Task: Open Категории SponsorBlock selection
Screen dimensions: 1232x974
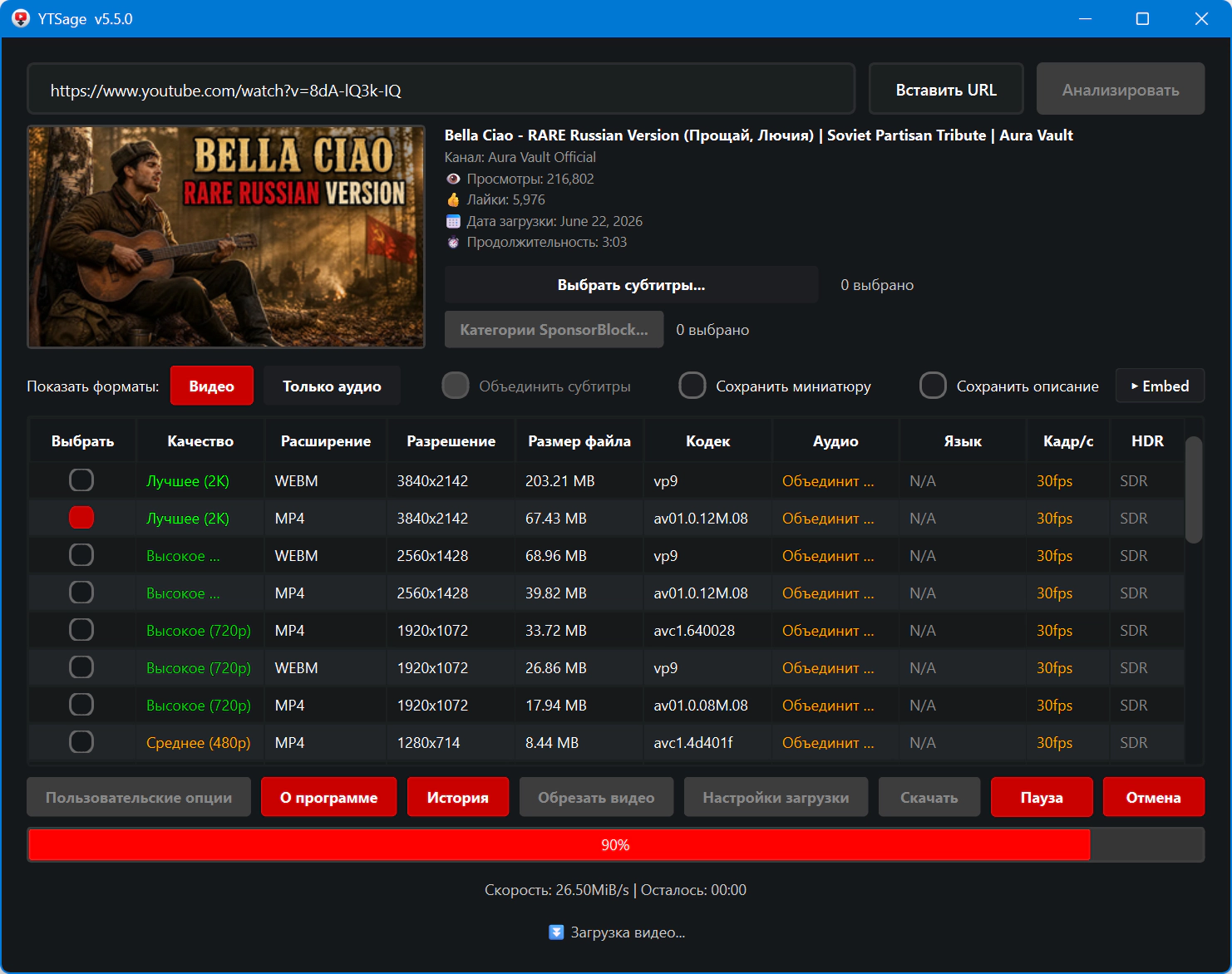Action: [x=554, y=330]
